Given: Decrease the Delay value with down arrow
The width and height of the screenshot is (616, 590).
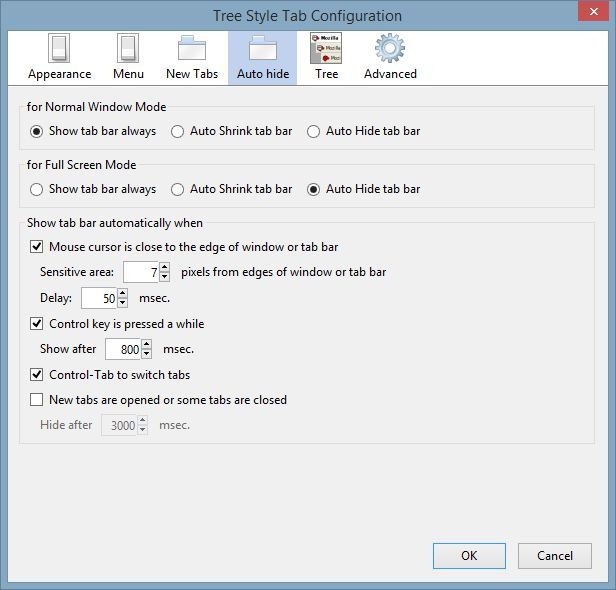Looking at the screenshot, I should [x=123, y=303].
